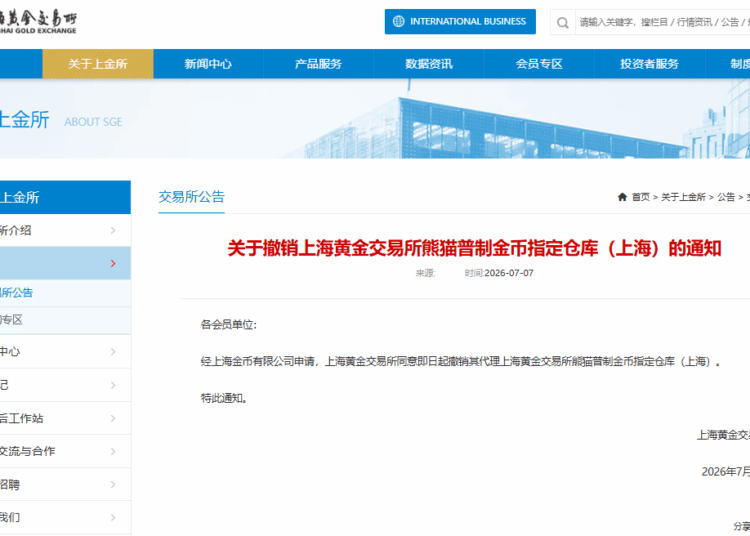Click the 来源 label text
The width and height of the screenshot is (750, 536).
pos(425,273)
